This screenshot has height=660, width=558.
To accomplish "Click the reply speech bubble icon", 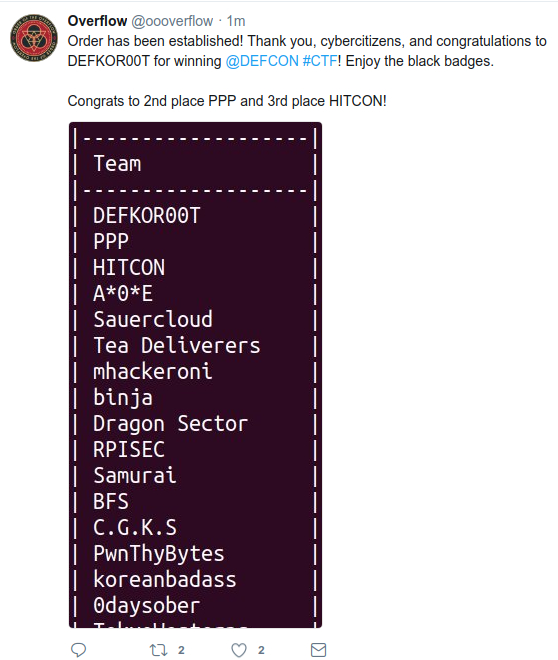I will pyautogui.click(x=78, y=649).
